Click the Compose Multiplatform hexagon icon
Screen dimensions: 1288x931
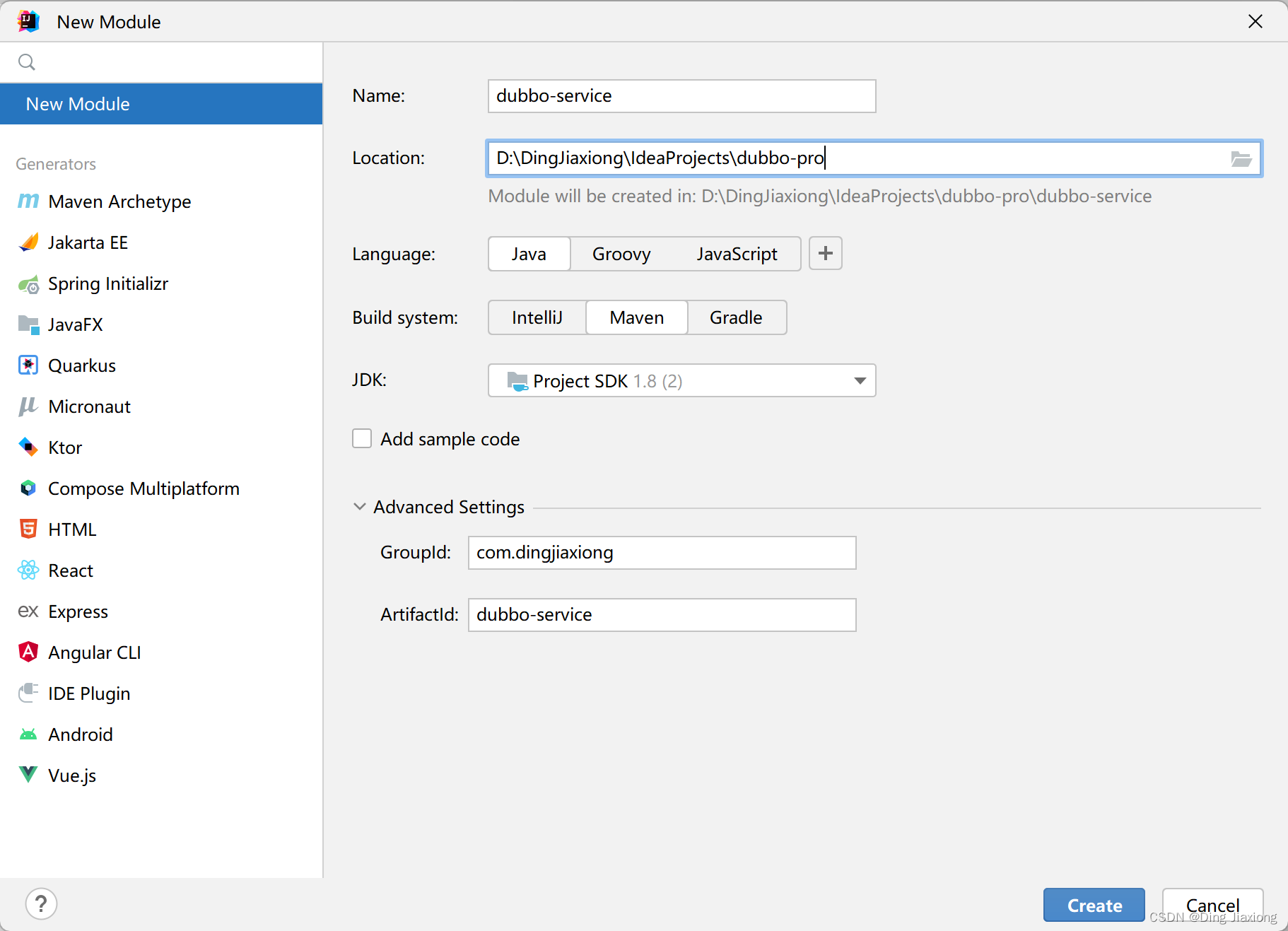coord(28,488)
